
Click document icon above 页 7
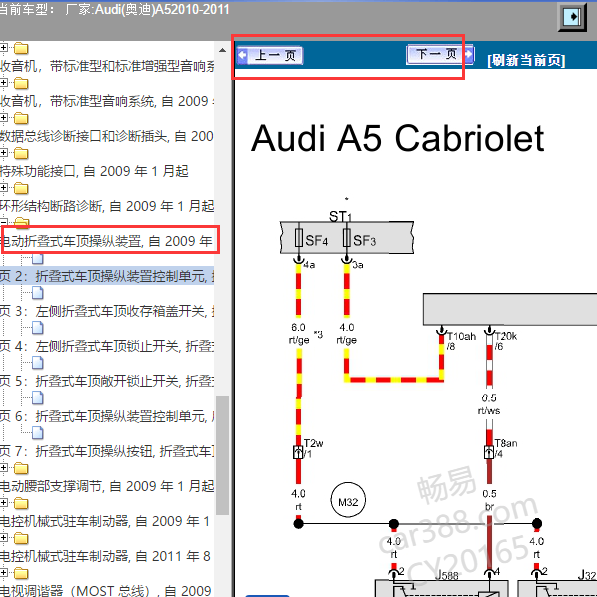point(37,433)
